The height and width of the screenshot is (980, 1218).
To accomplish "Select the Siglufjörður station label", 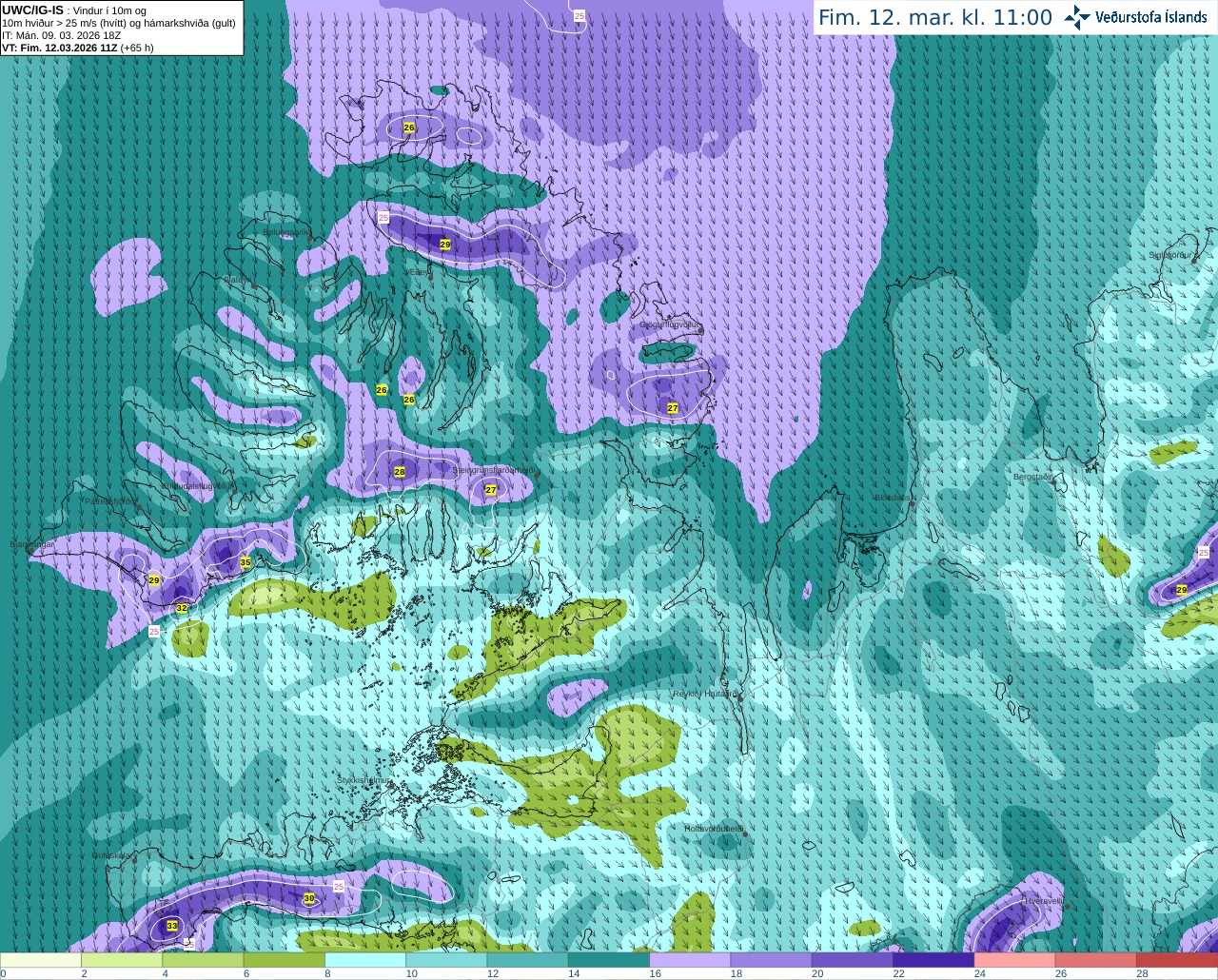I will click(x=1169, y=255).
